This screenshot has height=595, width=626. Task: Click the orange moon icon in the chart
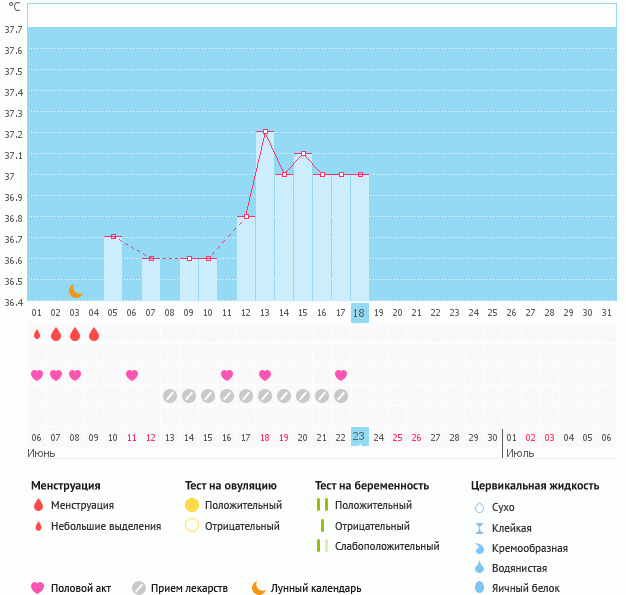click(x=76, y=290)
